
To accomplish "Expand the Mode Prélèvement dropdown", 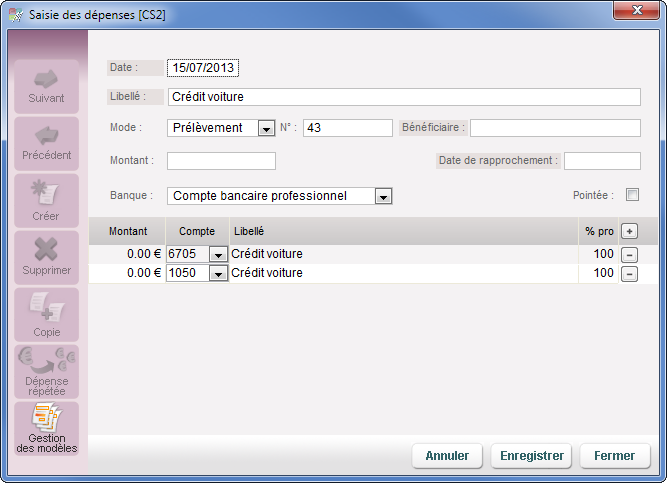I will point(266,128).
